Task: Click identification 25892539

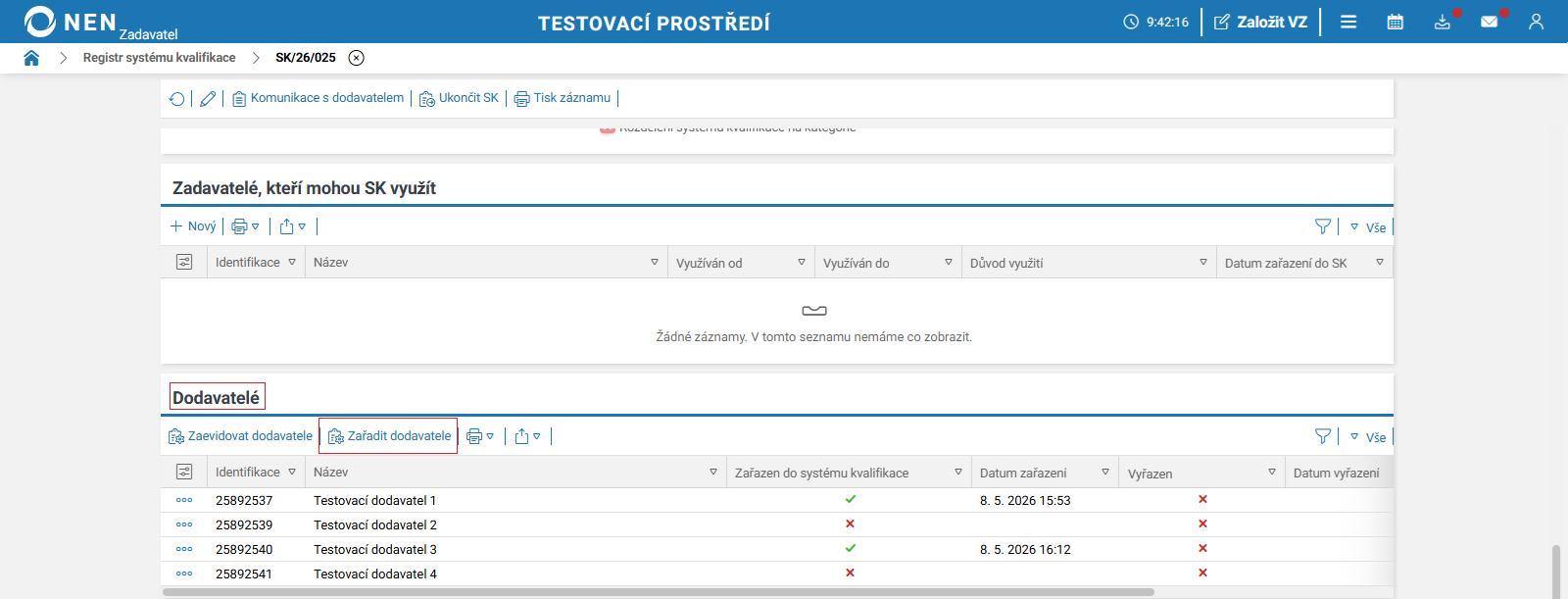Action: 244,524
